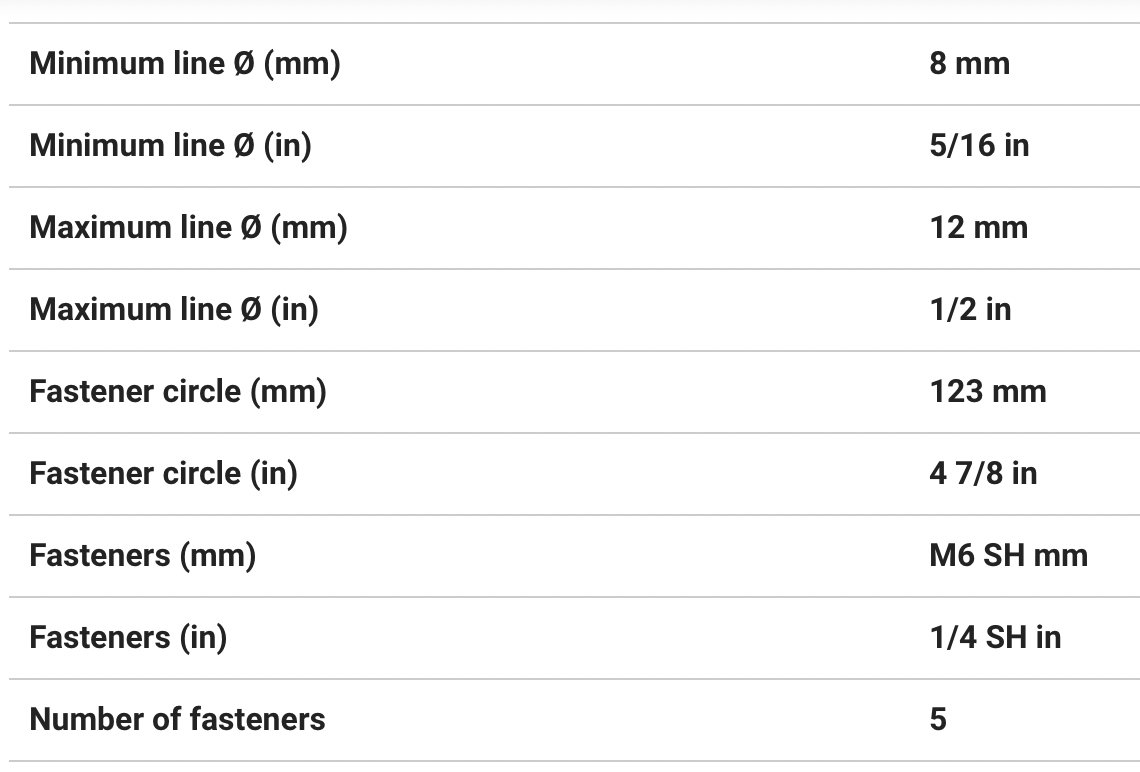1140x772 pixels.
Task: Select the "123 mm" value
Action: click(987, 392)
